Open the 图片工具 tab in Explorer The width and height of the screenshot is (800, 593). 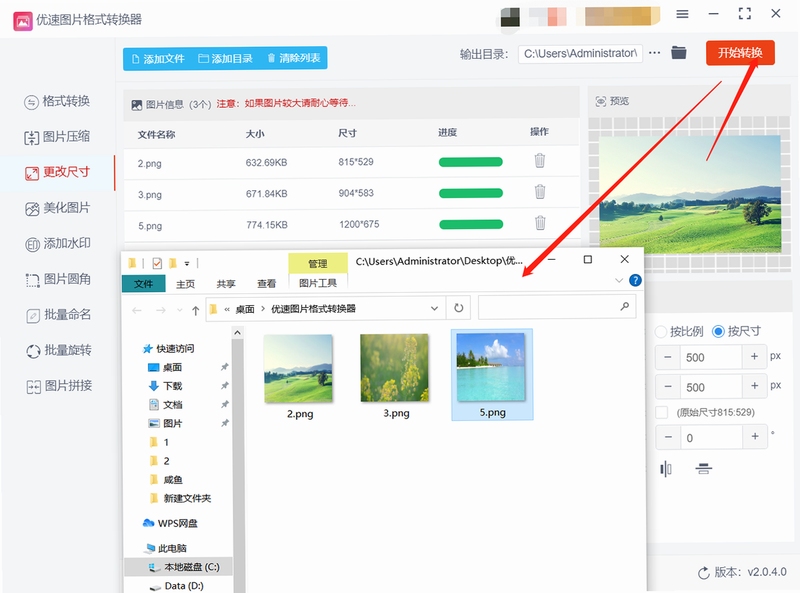pyautogui.click(x=318, y=283)
